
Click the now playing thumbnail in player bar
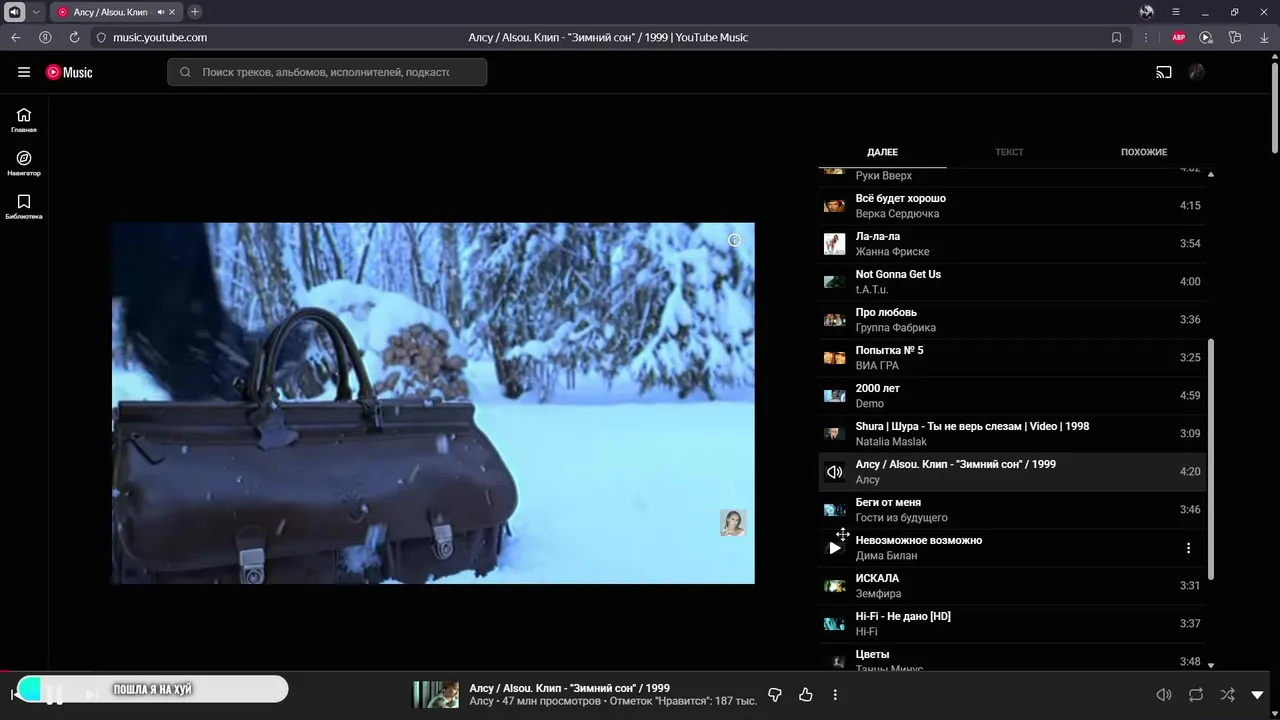click(x=436, y=694)
